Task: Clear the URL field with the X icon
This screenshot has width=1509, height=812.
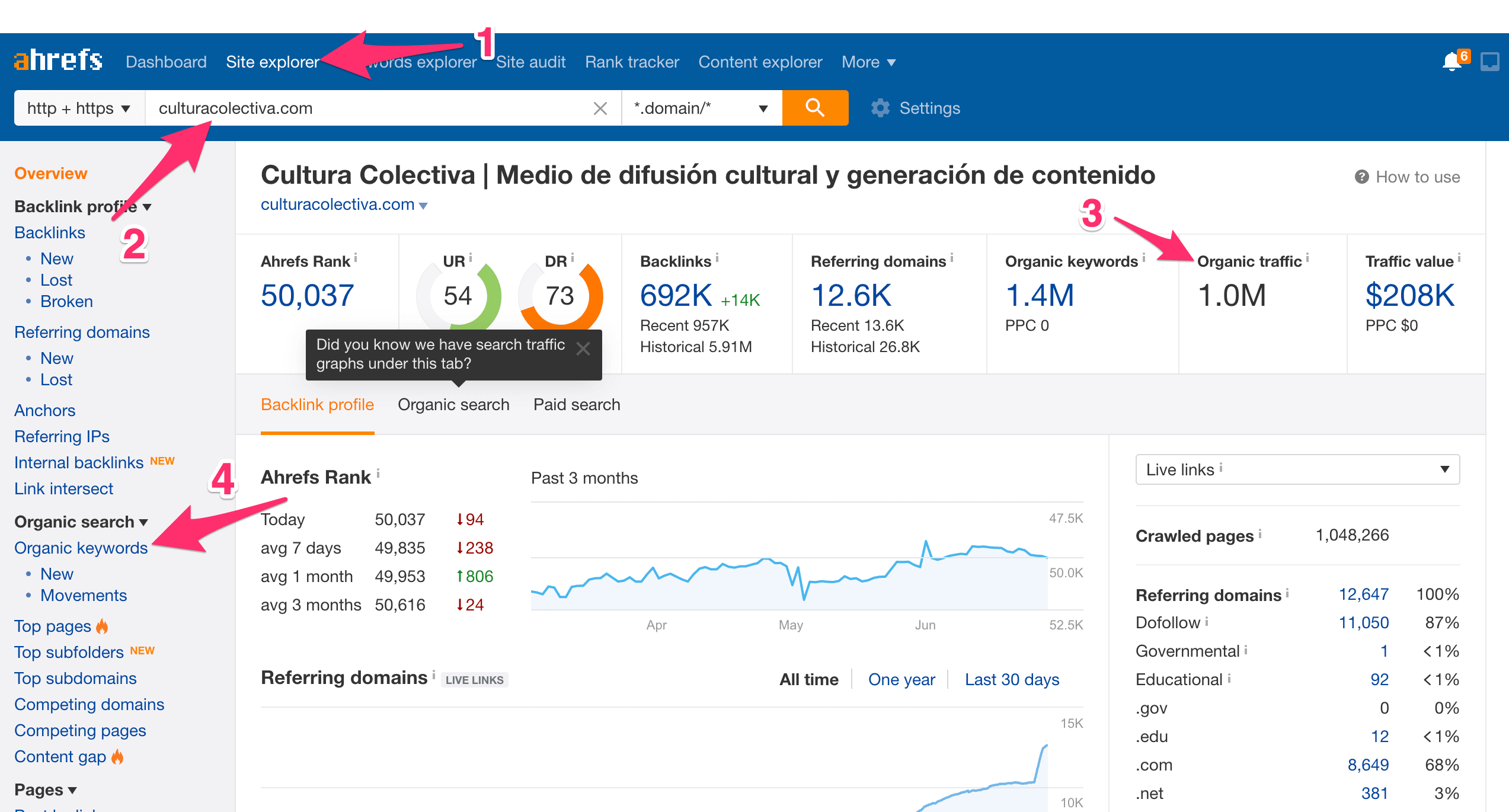Action: pyautogui.click(x=600, y=108)
